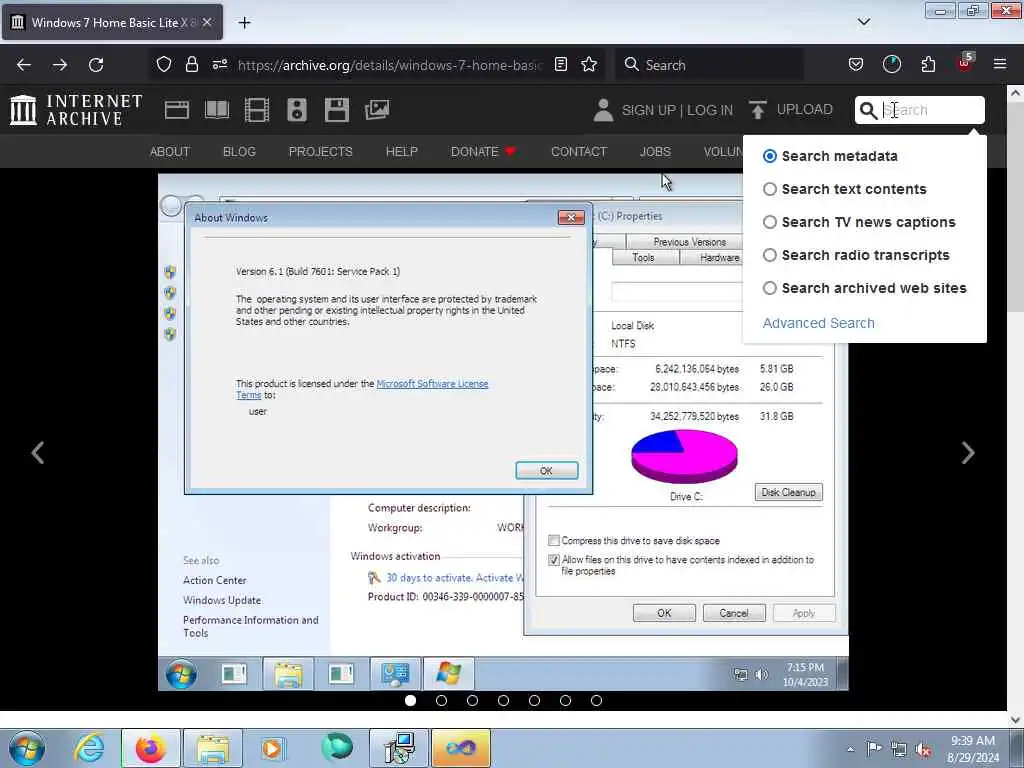Screen dimensions: 1024x768
Task: Open the Archive Web icon
Action: point(177,110)
